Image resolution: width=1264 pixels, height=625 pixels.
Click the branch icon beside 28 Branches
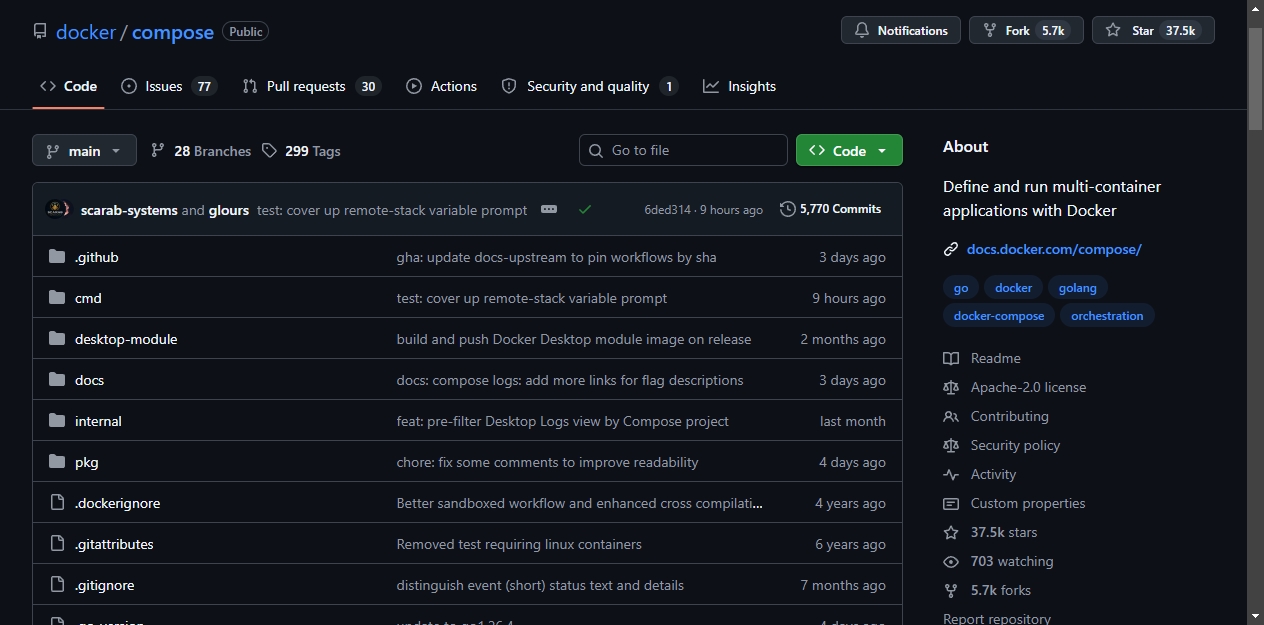click(158, 150)
